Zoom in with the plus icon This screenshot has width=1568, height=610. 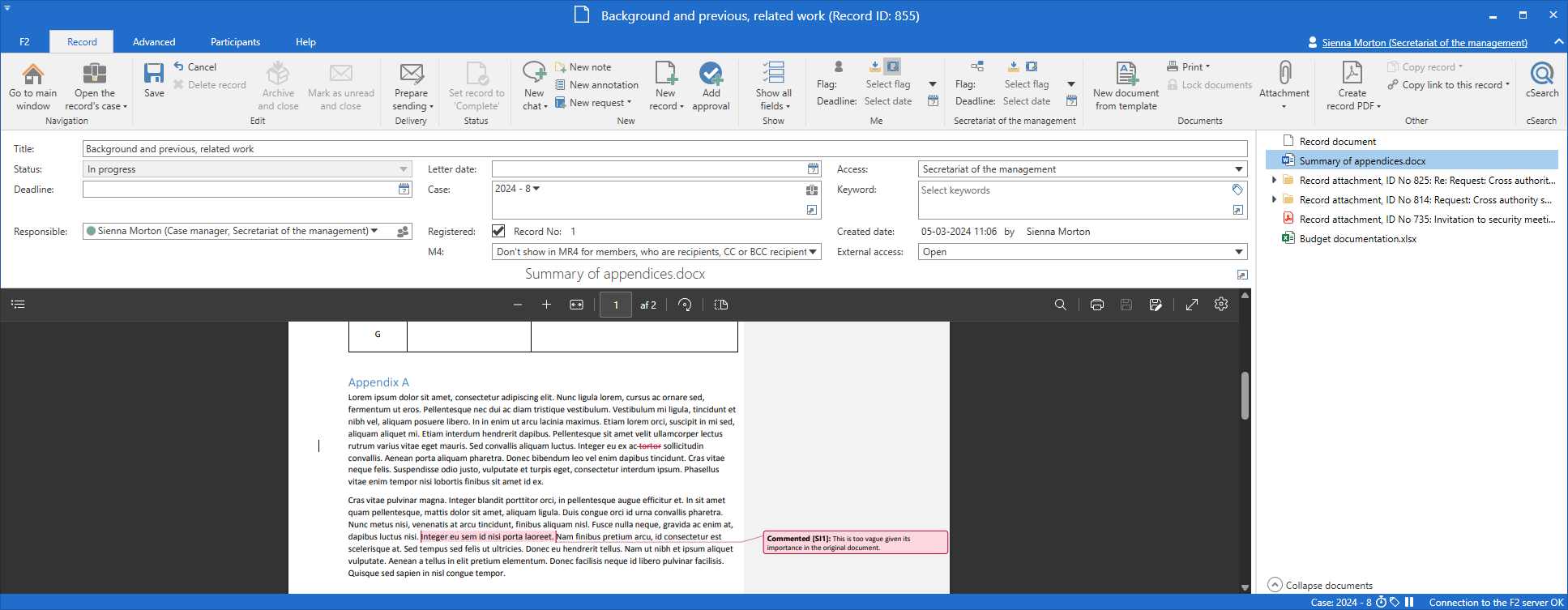(x=546, y=305)
